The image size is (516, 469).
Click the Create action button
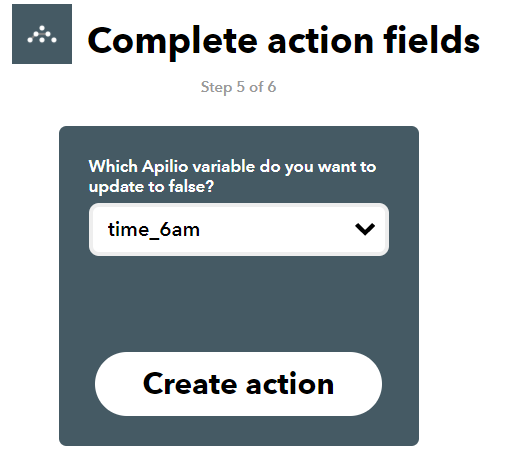(x=238, y=384)
